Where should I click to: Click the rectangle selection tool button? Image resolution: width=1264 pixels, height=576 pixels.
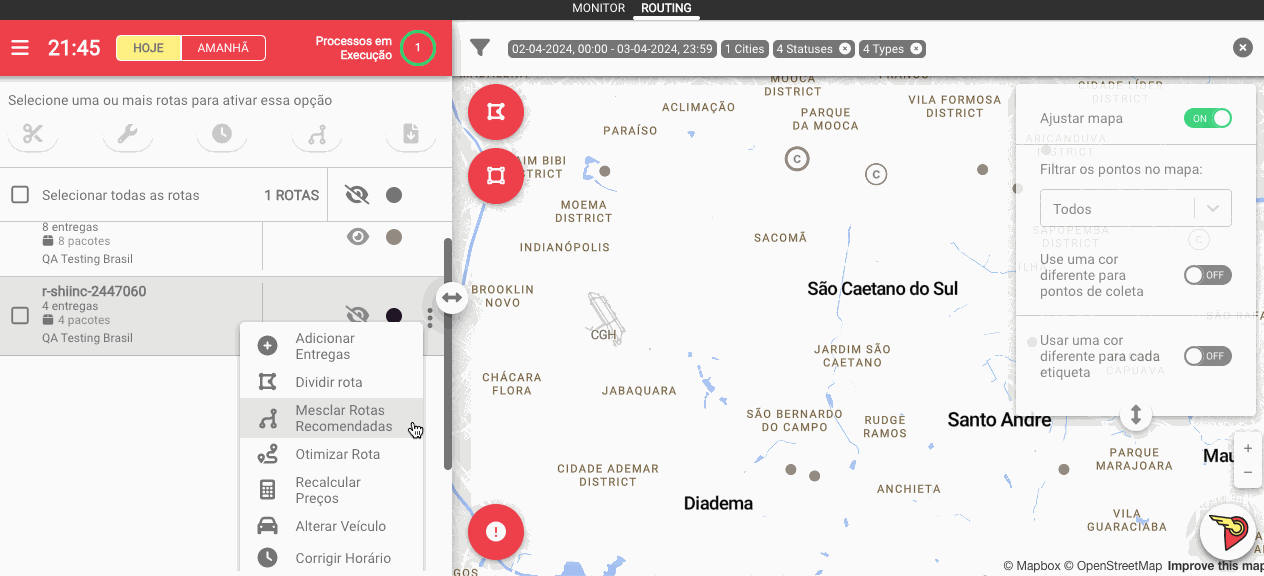tap(495, 176)
